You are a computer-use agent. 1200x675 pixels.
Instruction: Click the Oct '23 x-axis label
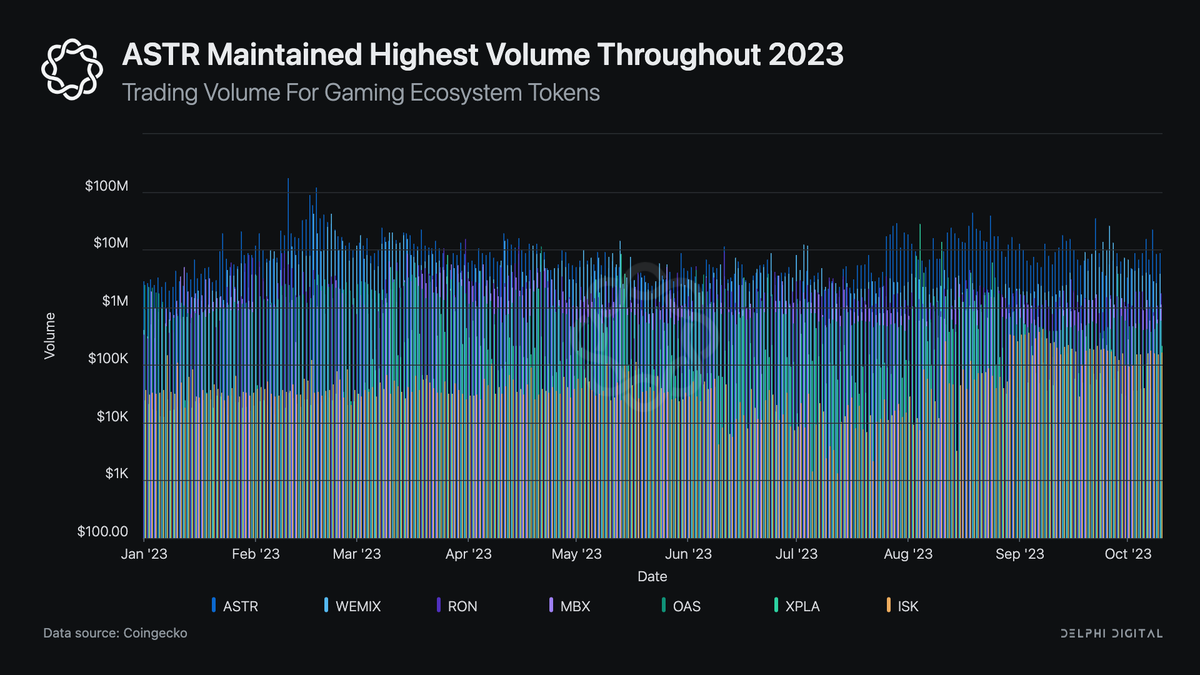[1127, 553]
